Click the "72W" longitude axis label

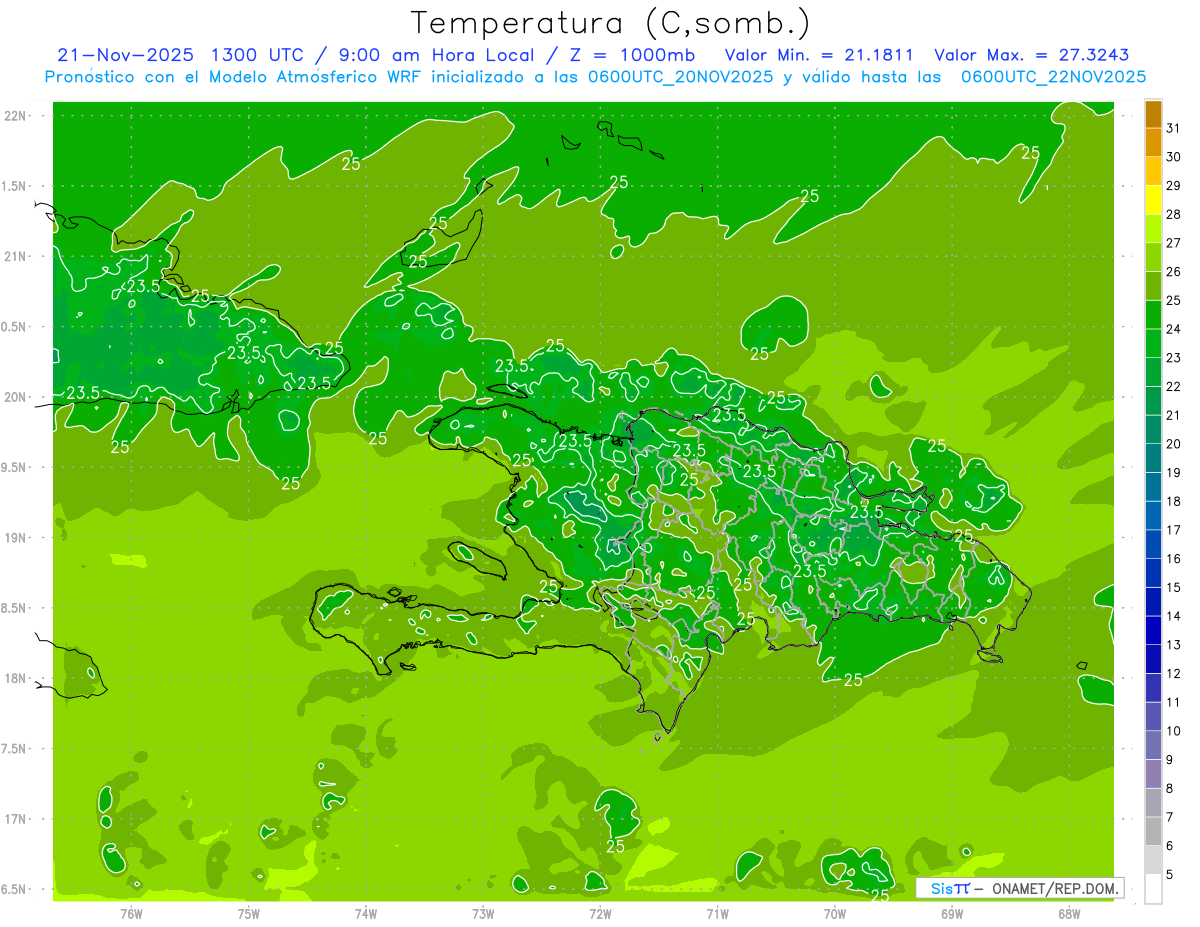tap(600, 914)
